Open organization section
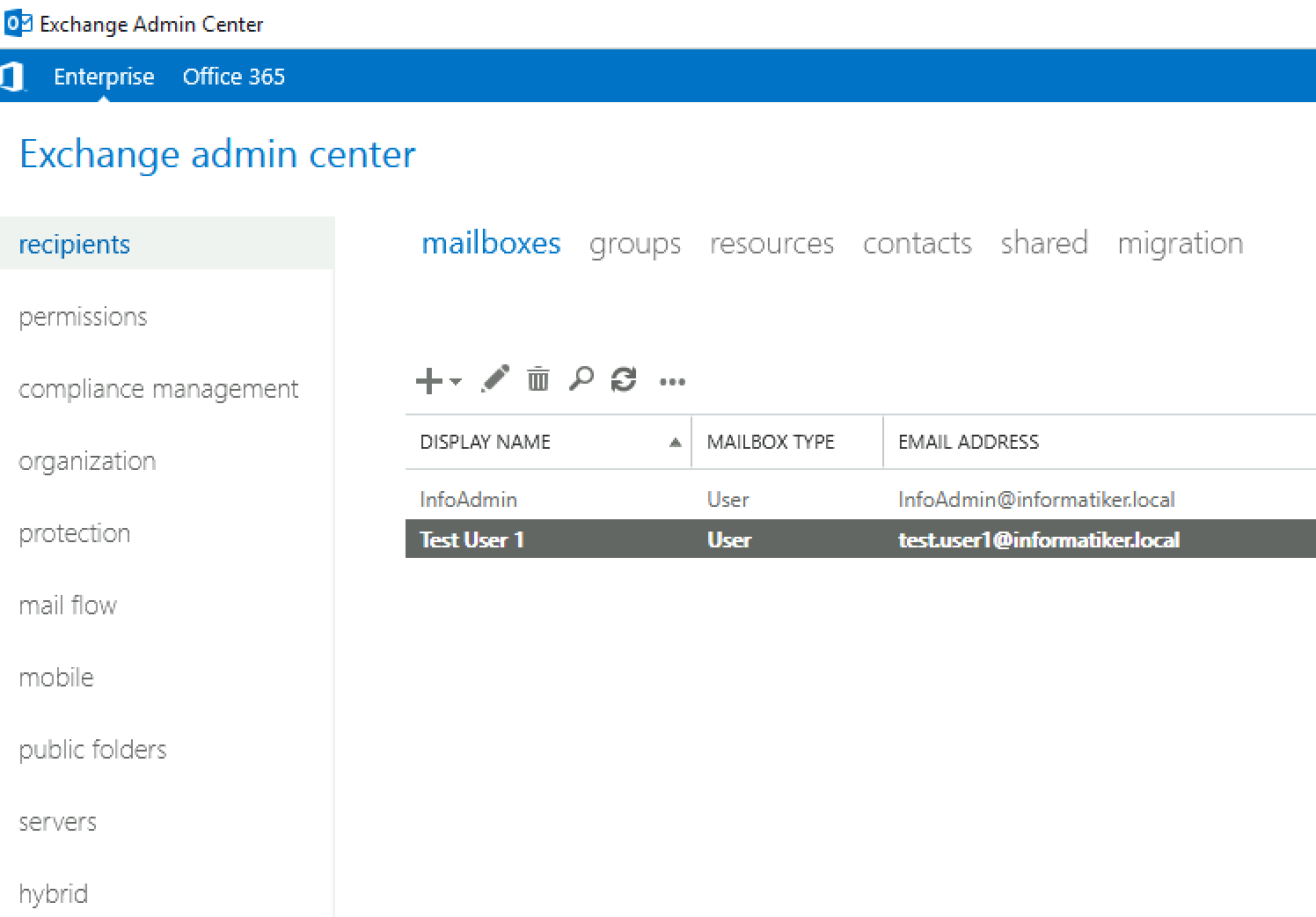This screenshot has height=917, width=1316. click(x=87, y=461)
